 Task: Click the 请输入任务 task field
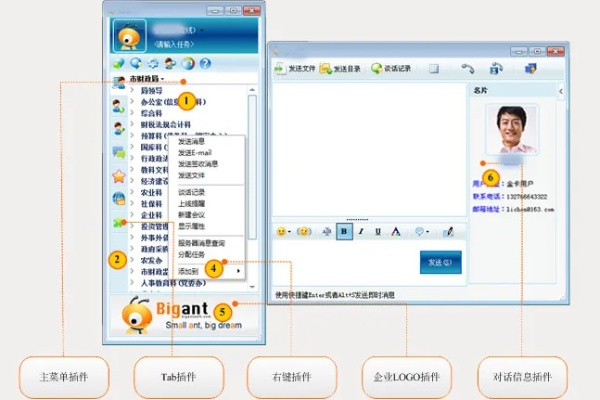(x=174, y=44)
